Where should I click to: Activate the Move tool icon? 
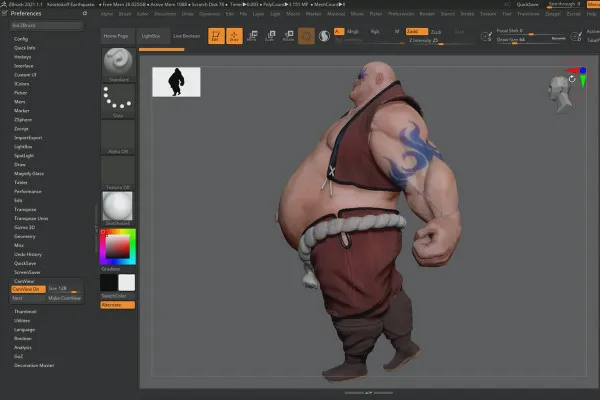(x=252, y=36)
